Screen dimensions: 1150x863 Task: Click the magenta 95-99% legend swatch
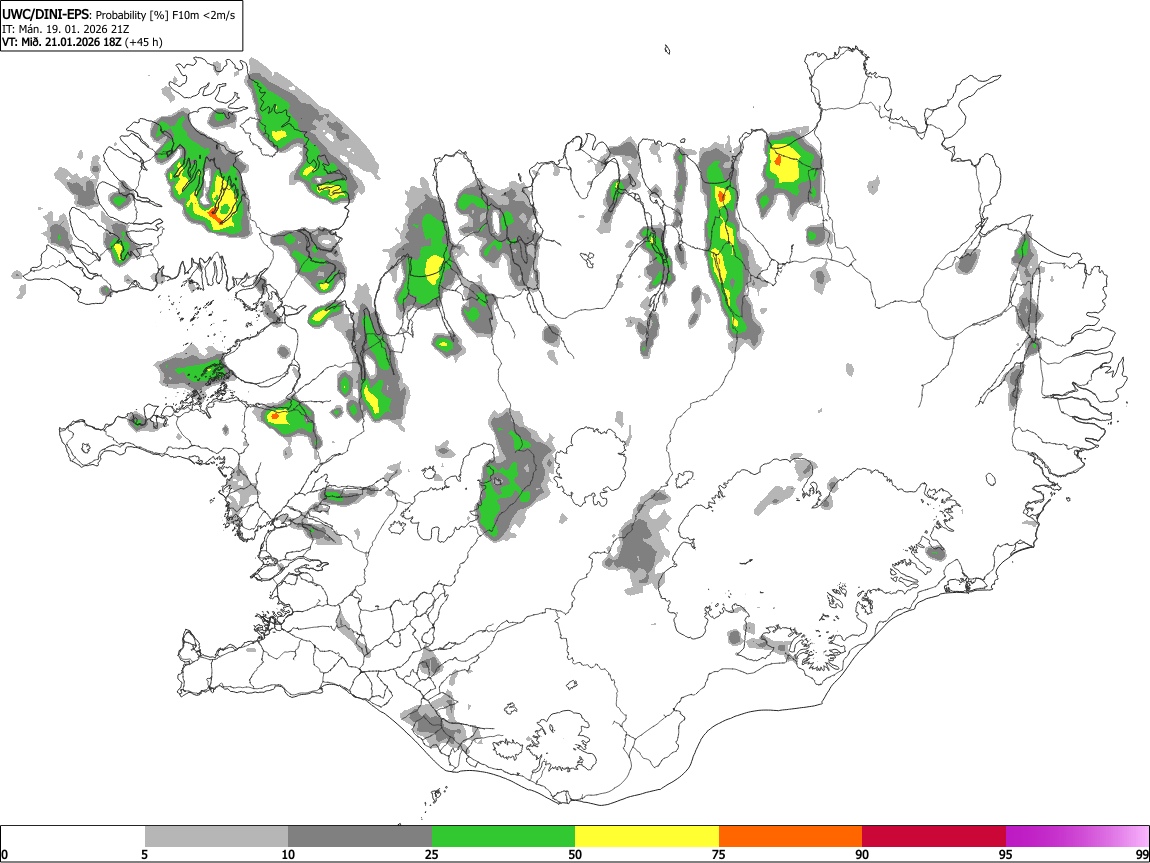(x=1077, y=837)
